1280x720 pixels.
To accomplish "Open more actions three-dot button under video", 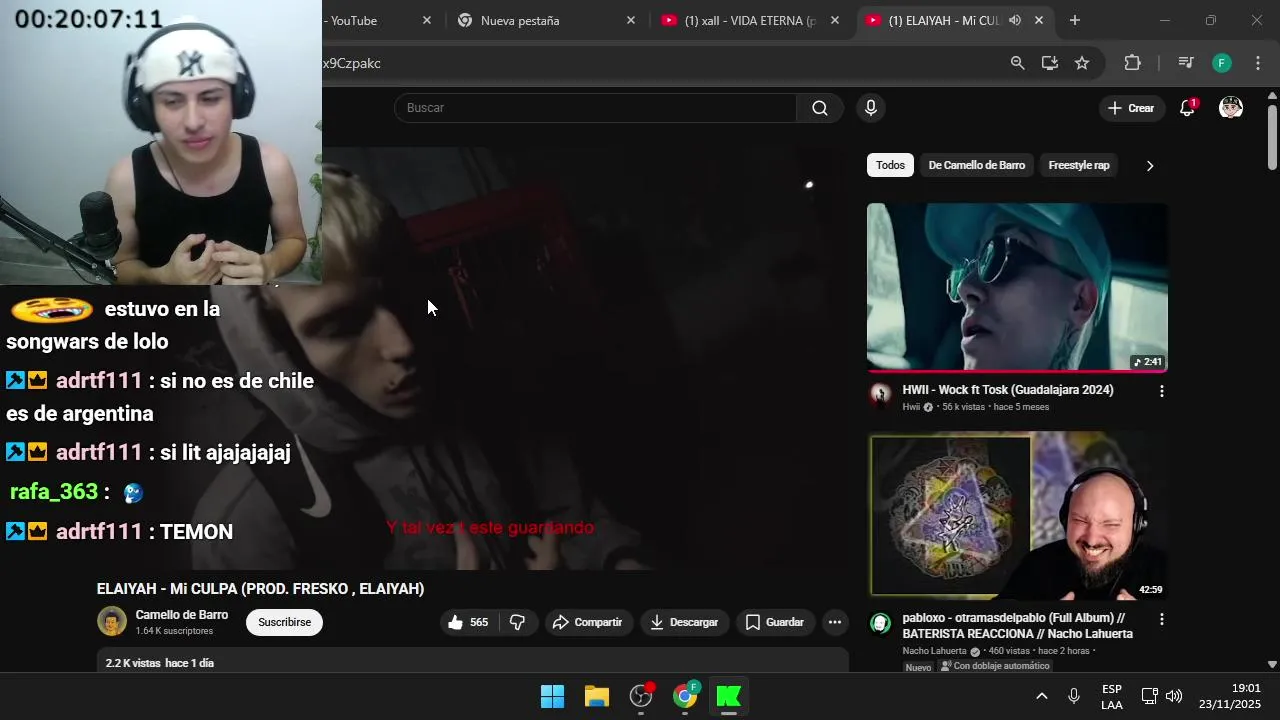I will click(x=834, y=622).
